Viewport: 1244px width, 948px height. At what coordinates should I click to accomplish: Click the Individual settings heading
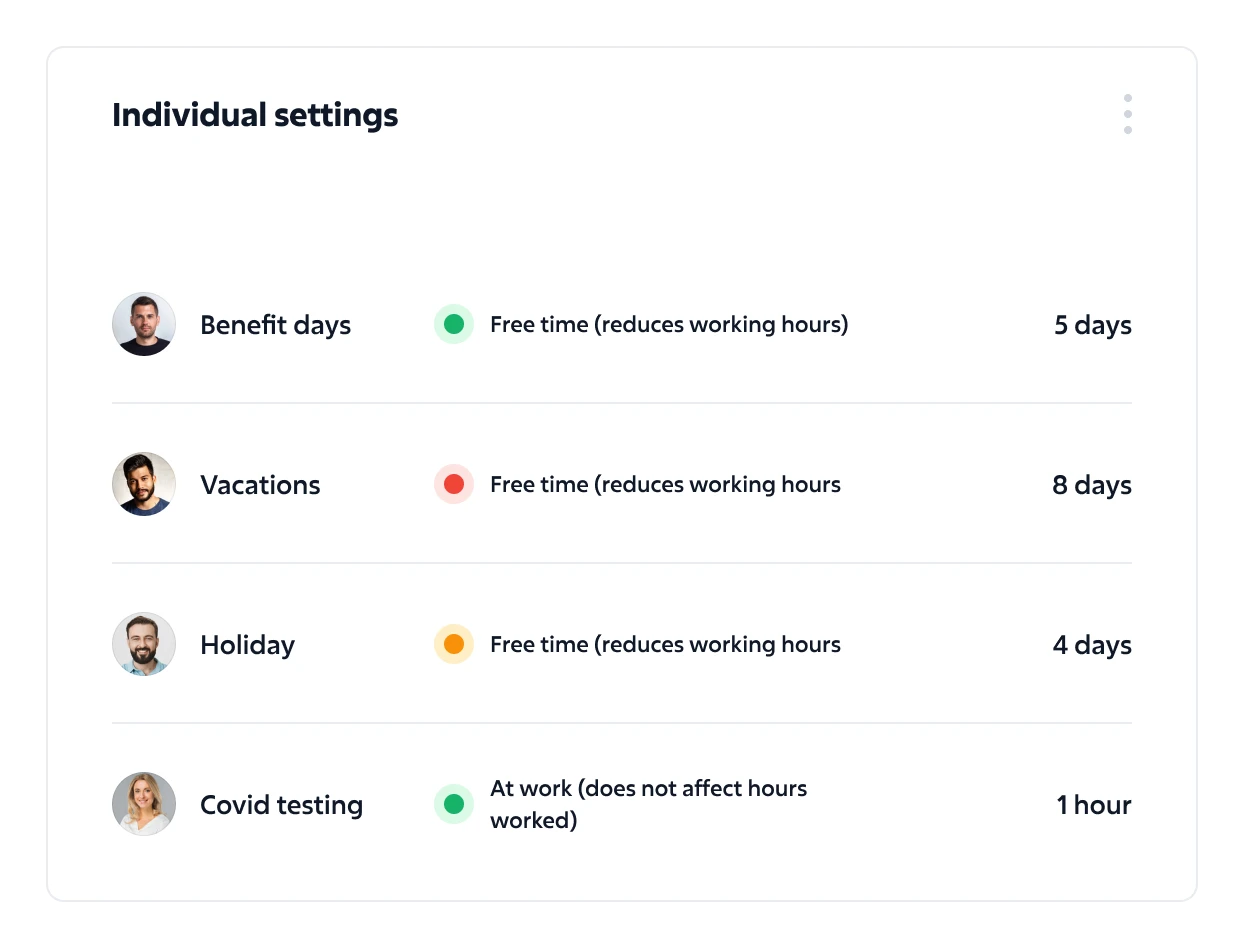tap(255, 115)
